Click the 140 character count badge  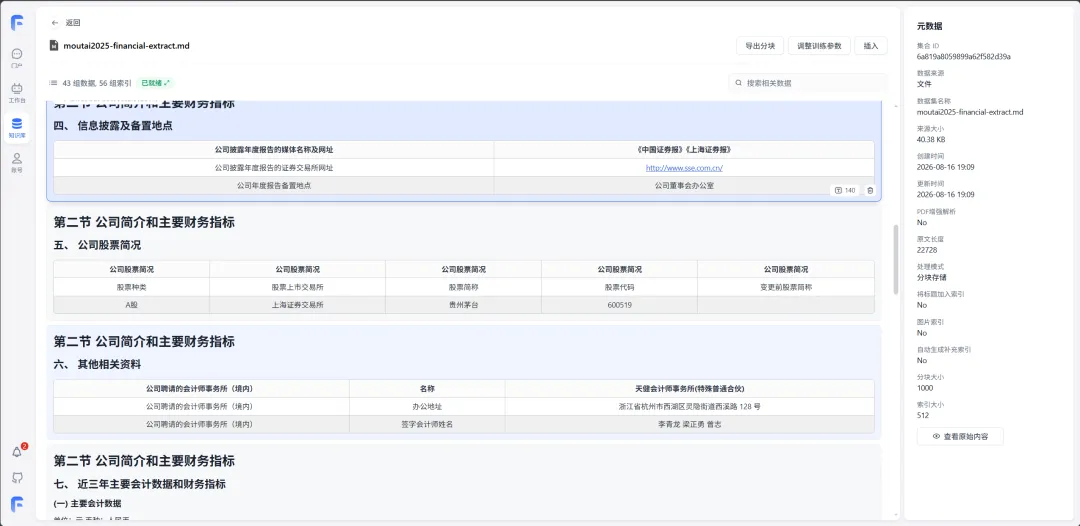844,191
